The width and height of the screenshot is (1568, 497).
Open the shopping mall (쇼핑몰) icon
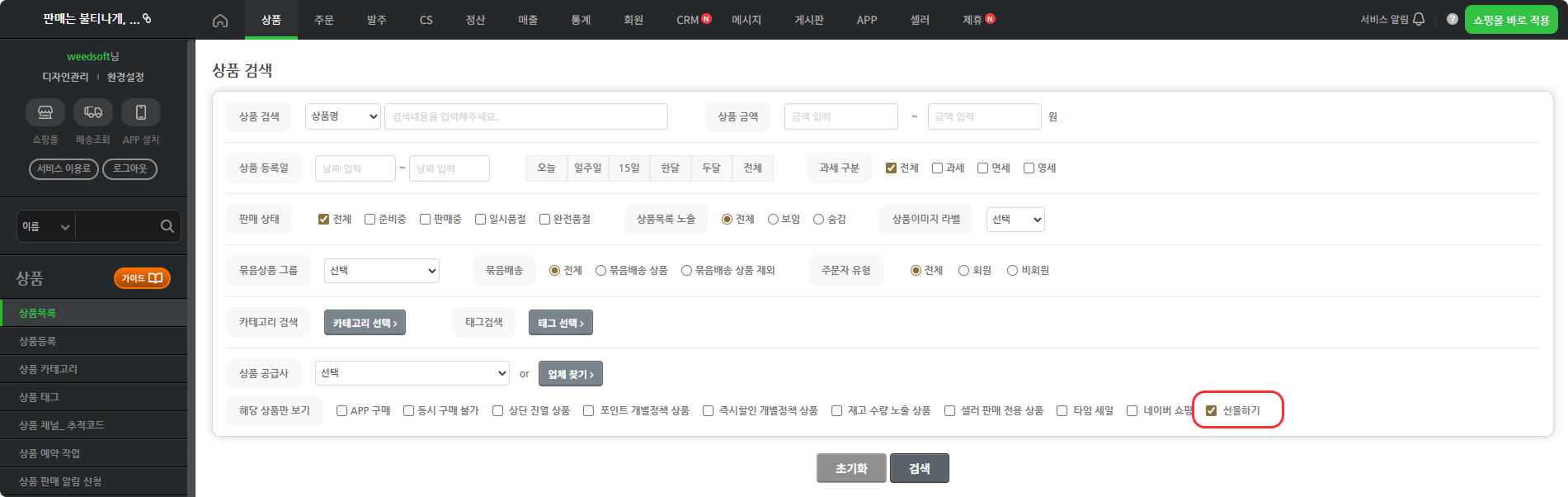tap(45, 112)
